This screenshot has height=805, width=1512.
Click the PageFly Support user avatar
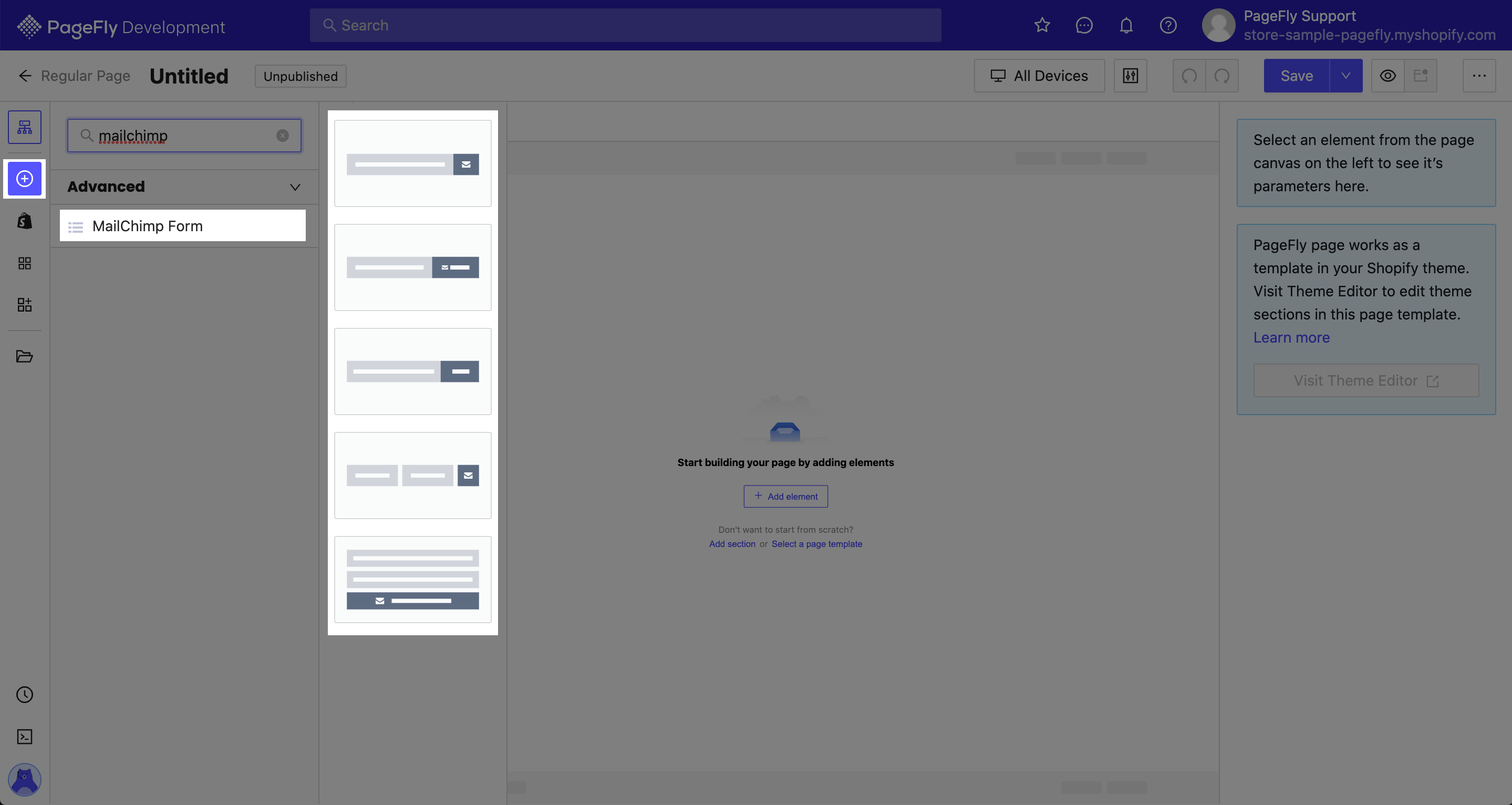click(1218, 25)
